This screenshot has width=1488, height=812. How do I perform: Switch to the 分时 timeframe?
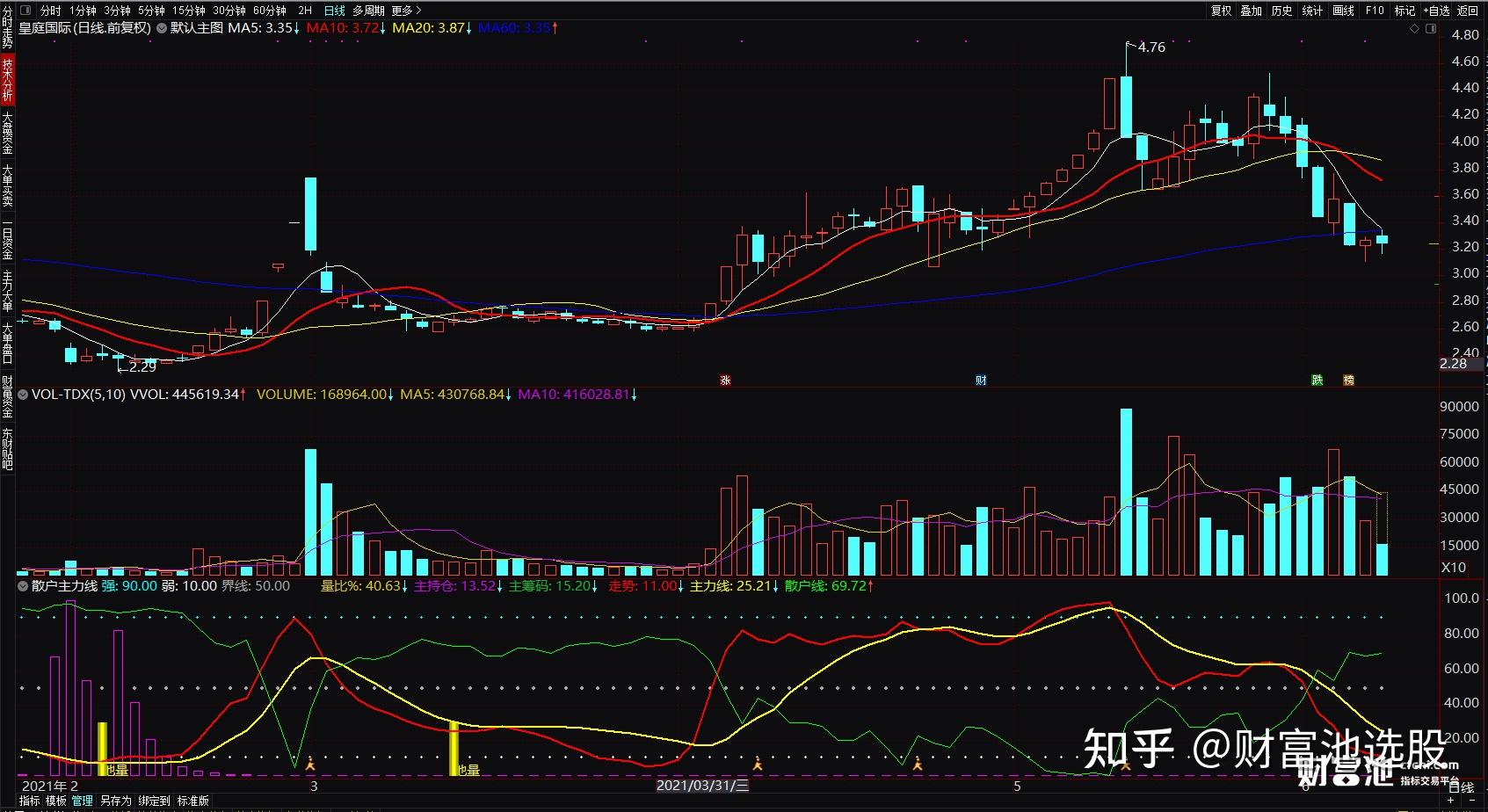(51, 11)
